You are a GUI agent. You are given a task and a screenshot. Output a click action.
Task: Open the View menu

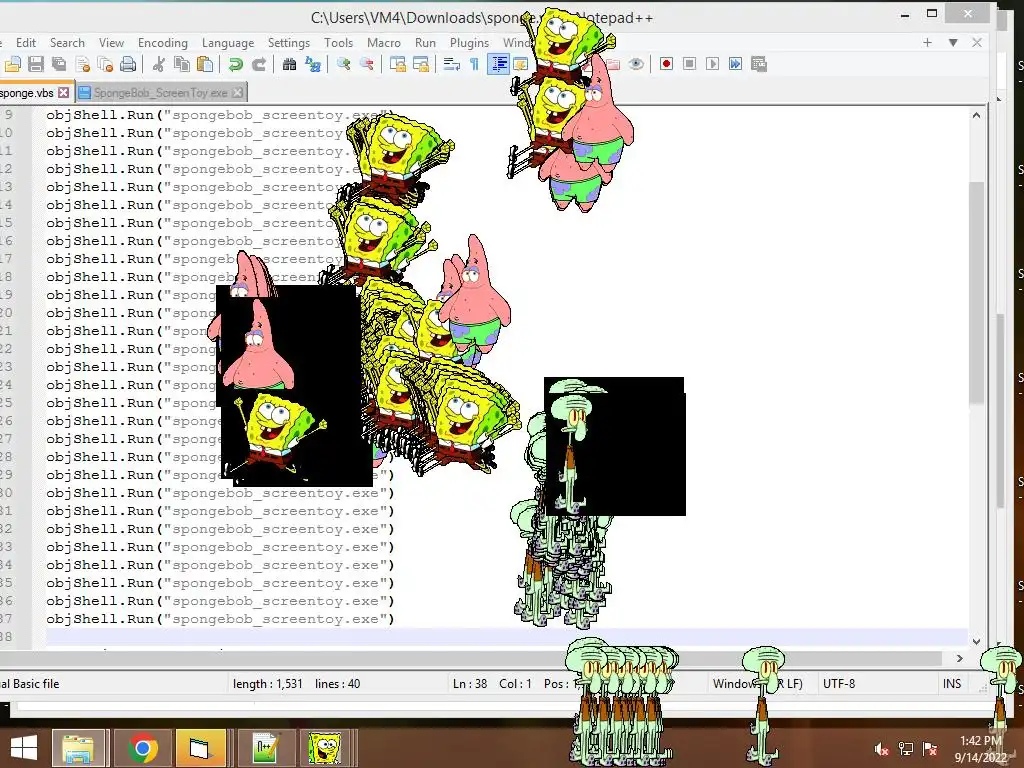click(x=111, y=42)
